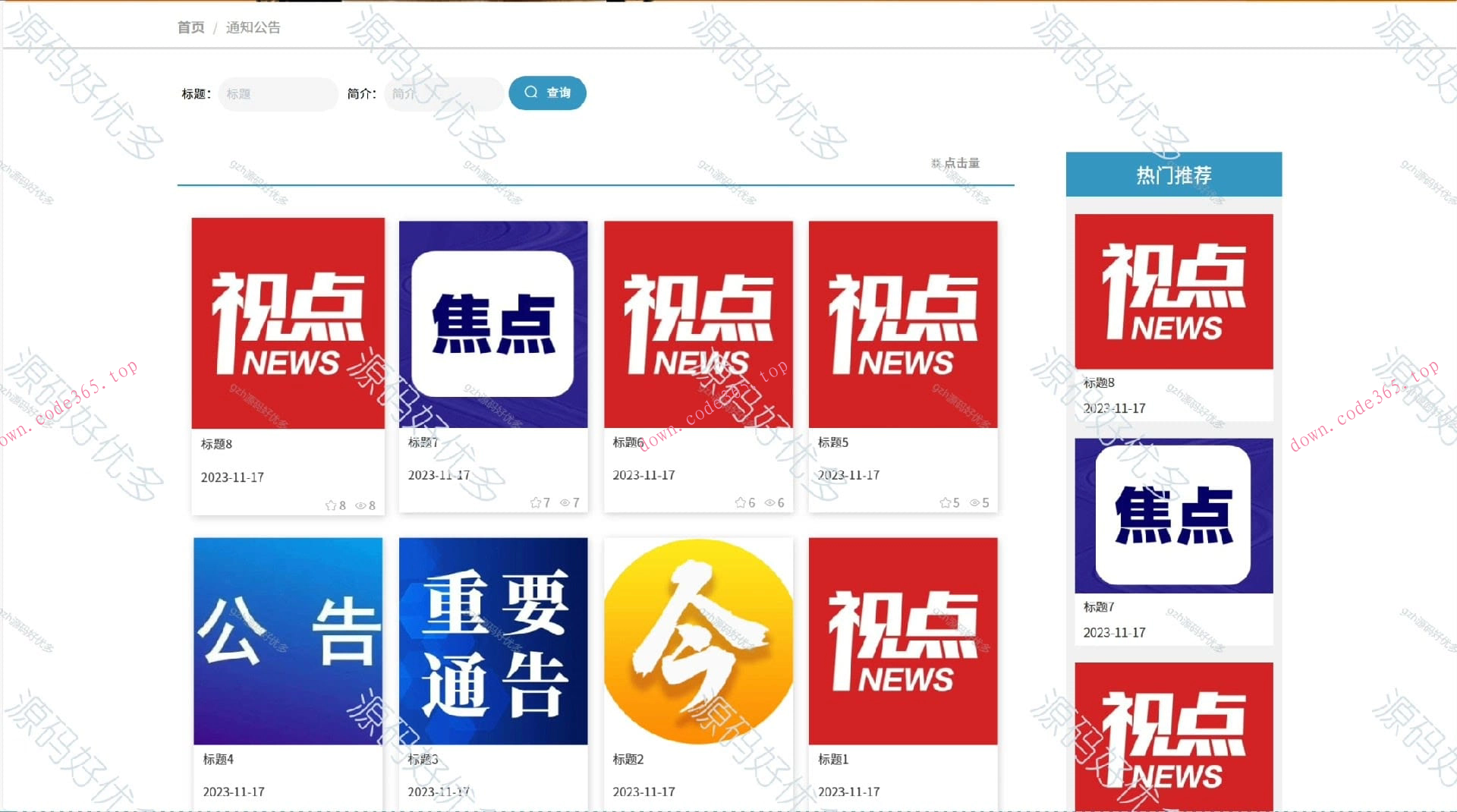Image resolution: width=1457 pixels, height=812 pixels.
Task: Open 标题8 from the 热门推荐 sidebar
Action: tap(1173, 291)
